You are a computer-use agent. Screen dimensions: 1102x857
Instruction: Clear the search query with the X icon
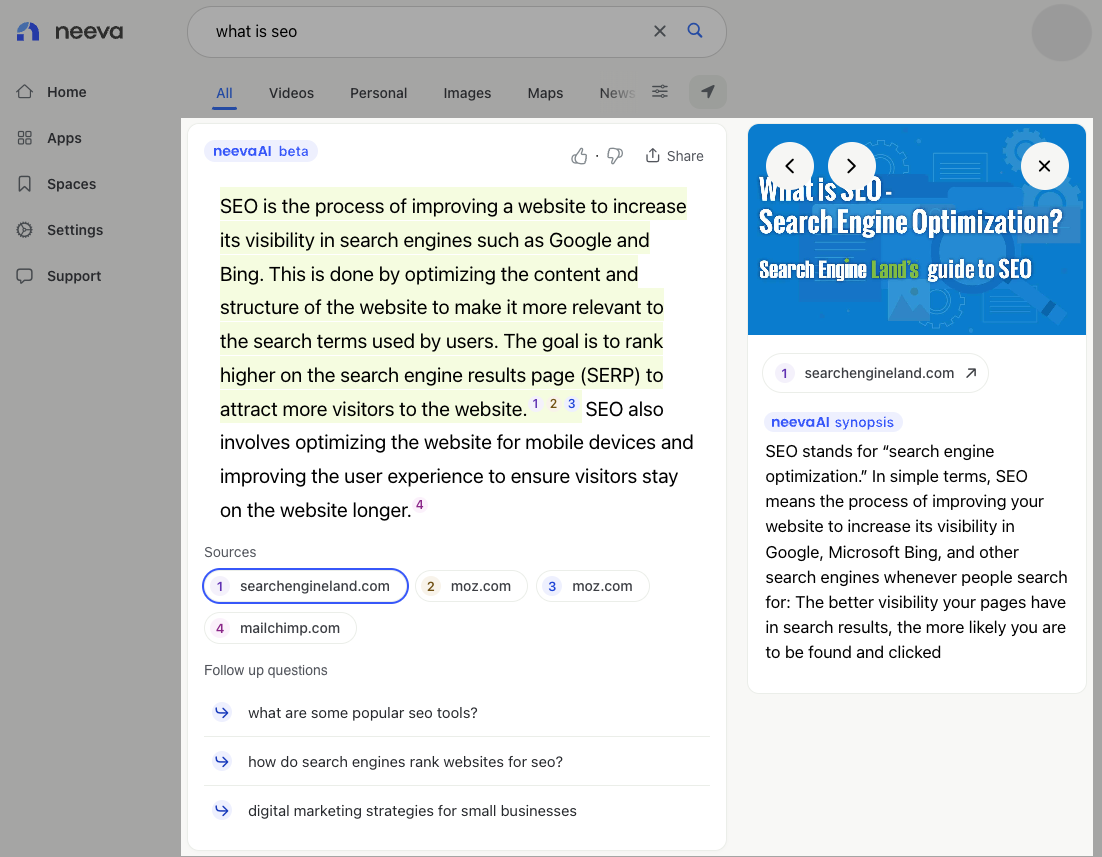click(x=659, y=31)
